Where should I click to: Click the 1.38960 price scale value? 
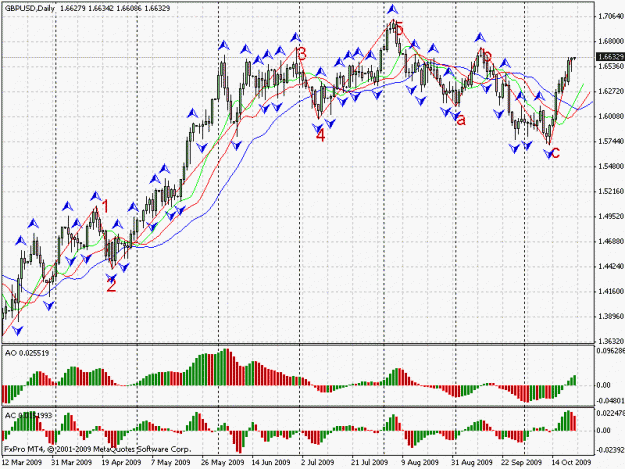pos(611,316)
